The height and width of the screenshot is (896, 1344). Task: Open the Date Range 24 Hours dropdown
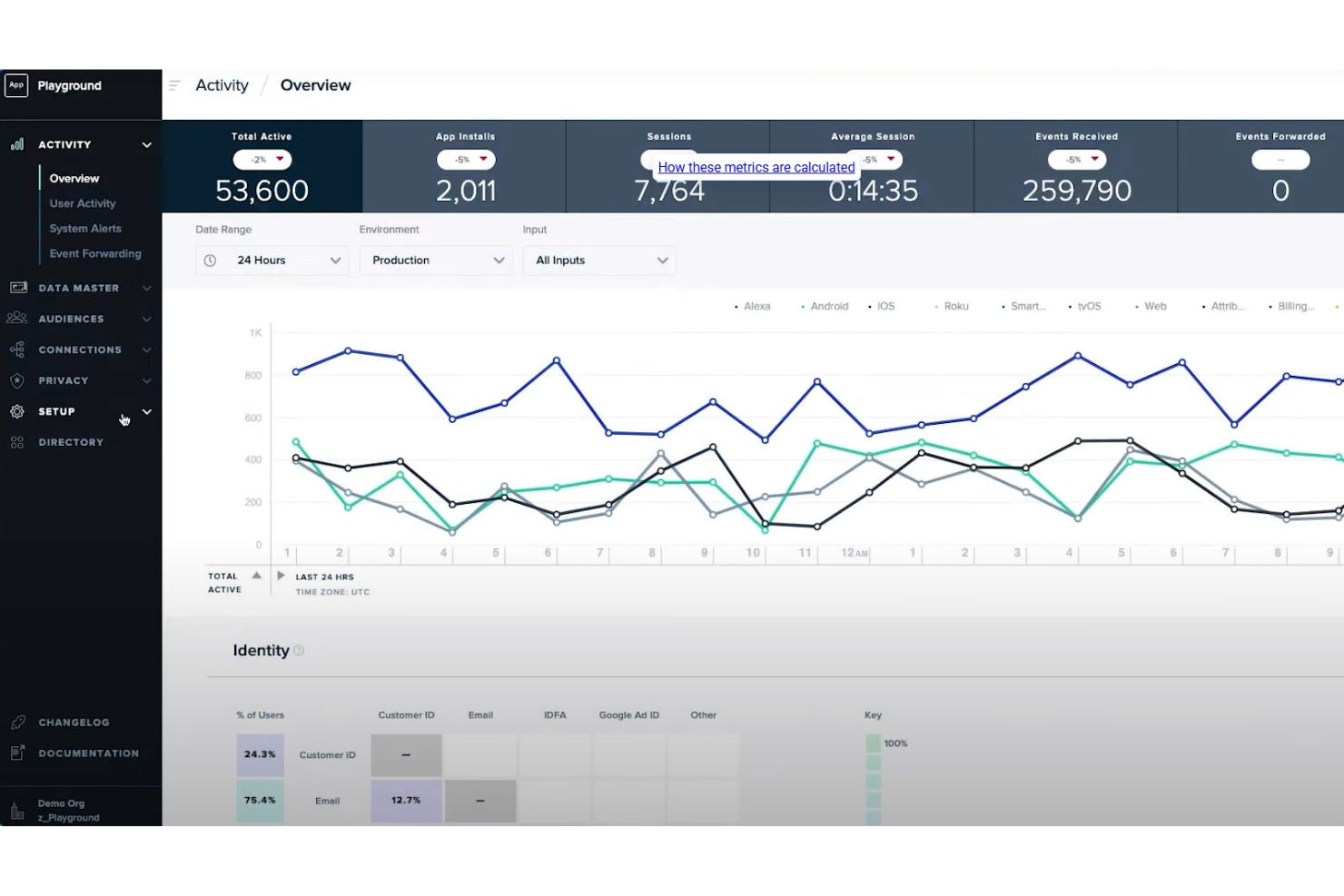[x=272, y=260]
